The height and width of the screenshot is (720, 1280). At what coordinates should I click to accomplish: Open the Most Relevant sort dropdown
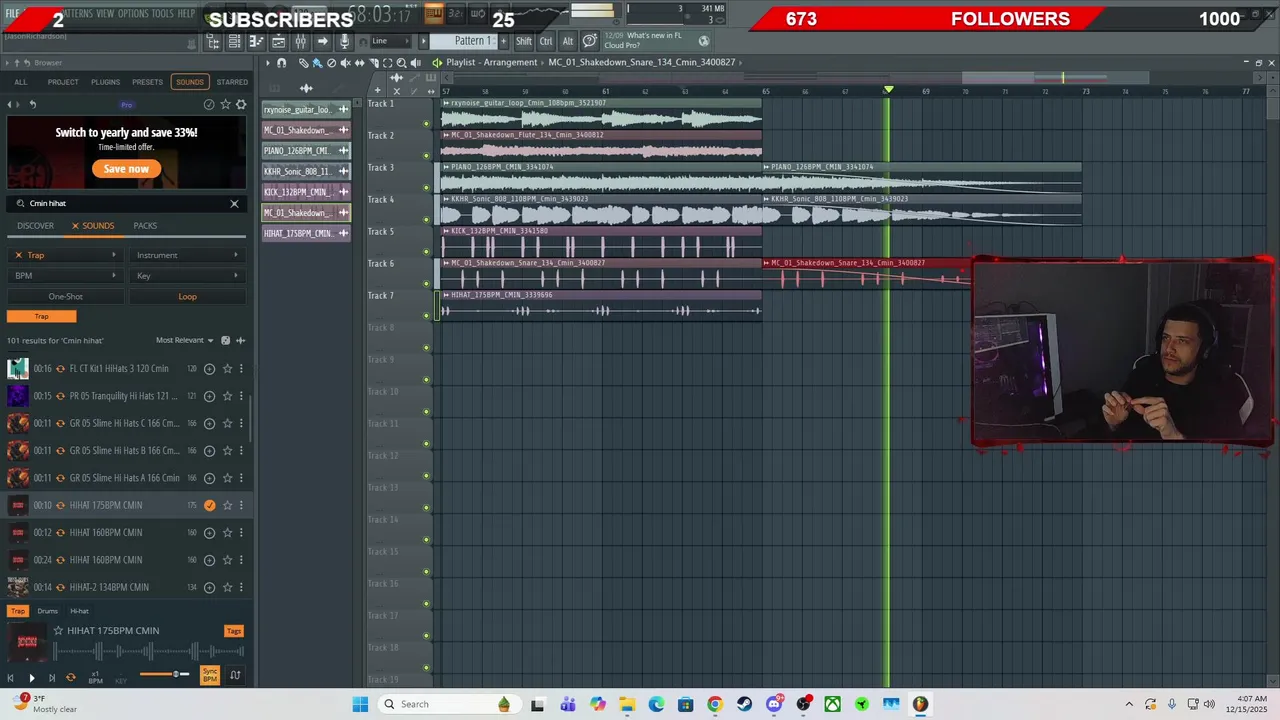(185, 340)
